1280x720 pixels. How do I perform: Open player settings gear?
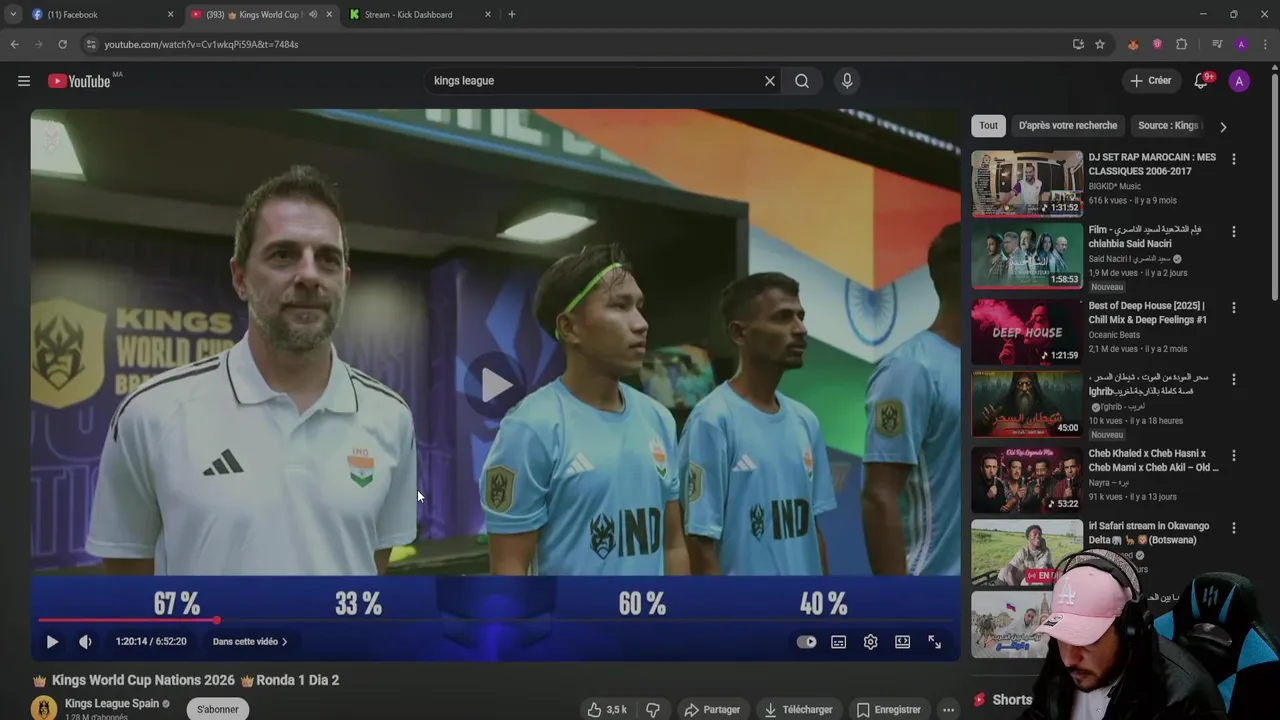click(x=870, y=642)
